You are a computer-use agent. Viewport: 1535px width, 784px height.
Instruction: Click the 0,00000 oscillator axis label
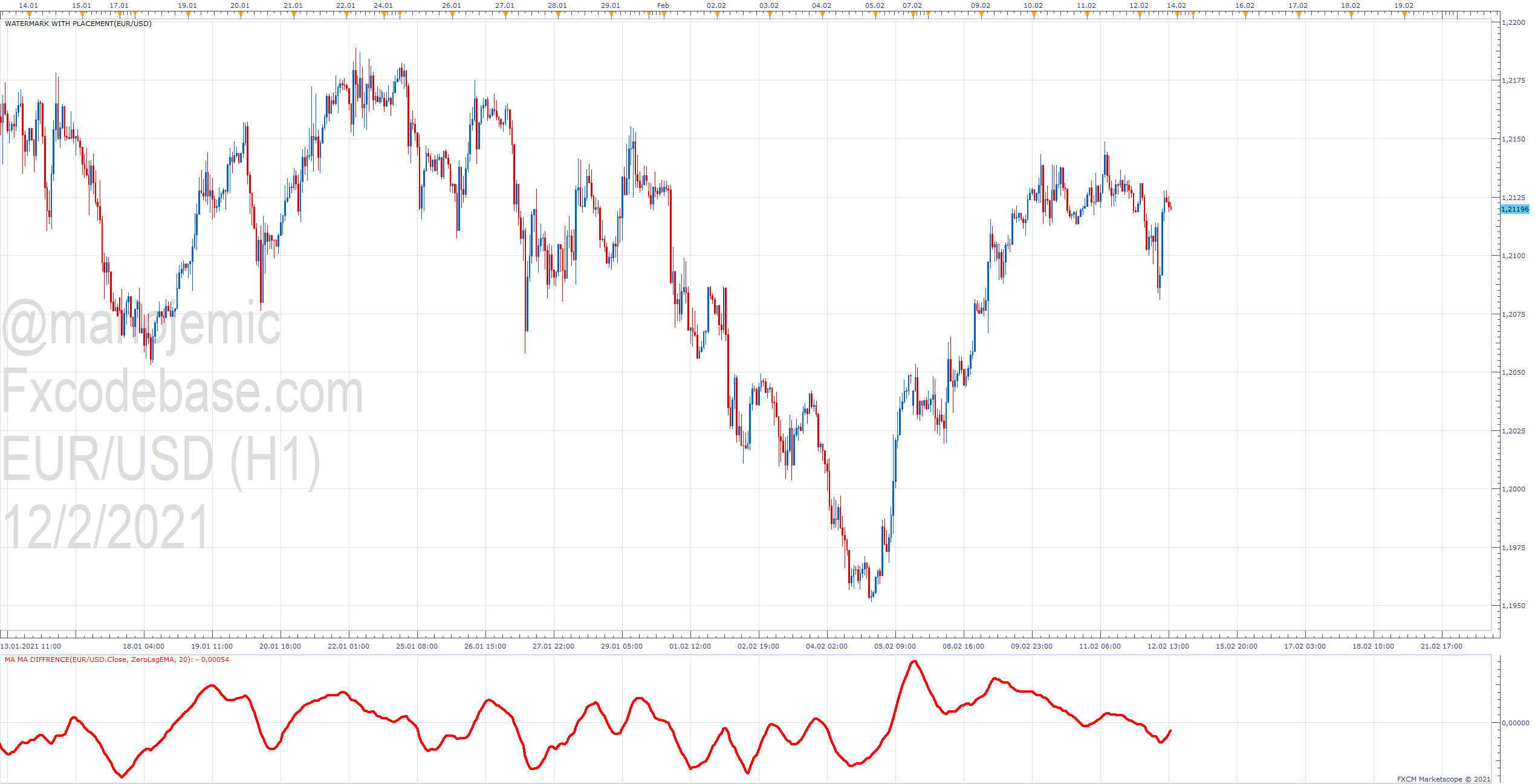pyautogui.click(x=1516, y=722)
